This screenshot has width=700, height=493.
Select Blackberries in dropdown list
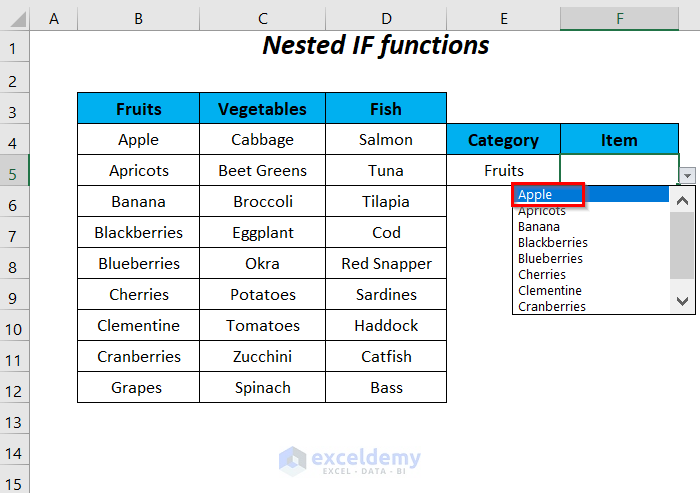[x=553, y=243]
